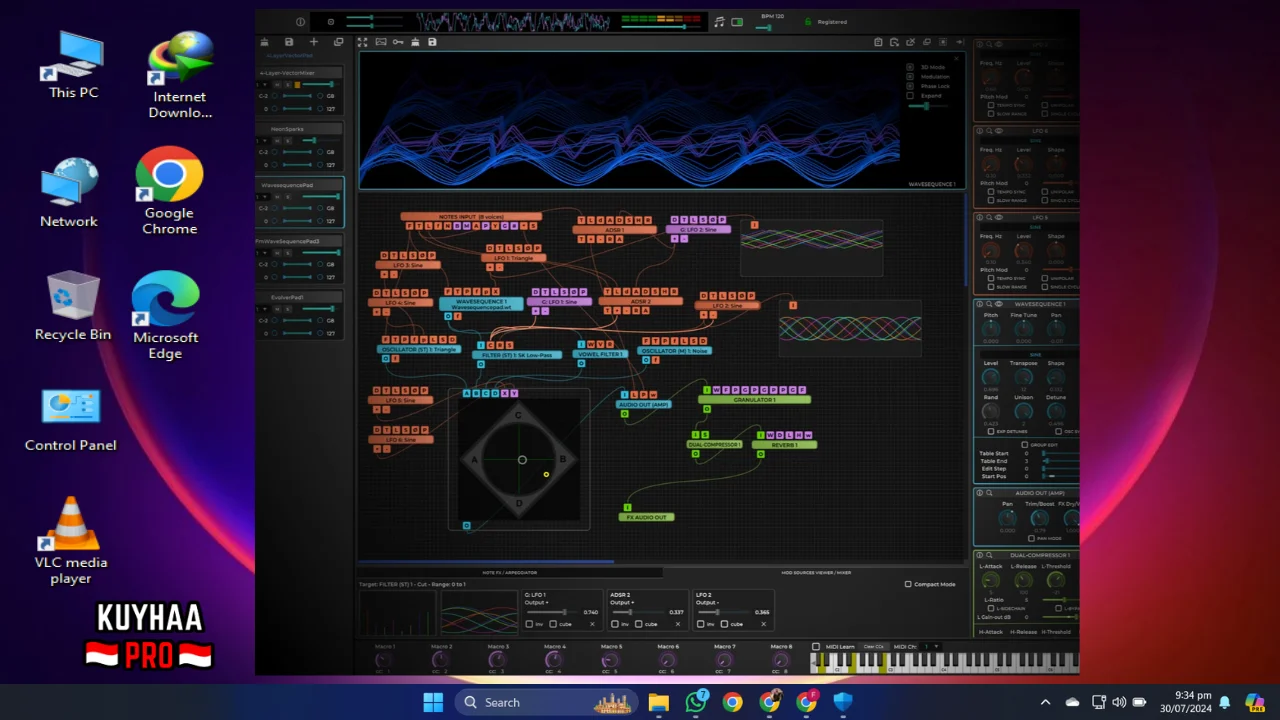
Task: Show hidden icons in the system tray
Action: pyautogui.click(x=1046, y=702)
